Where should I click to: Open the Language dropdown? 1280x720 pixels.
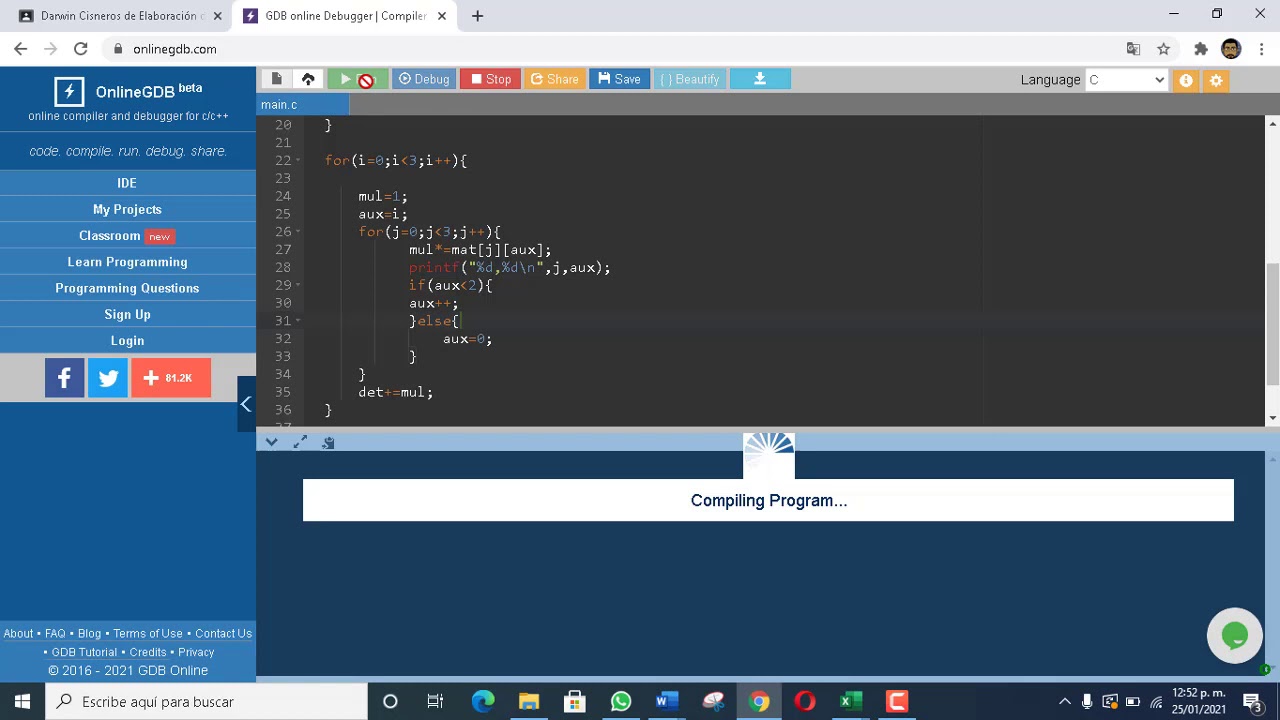(x=1126, y=80)
